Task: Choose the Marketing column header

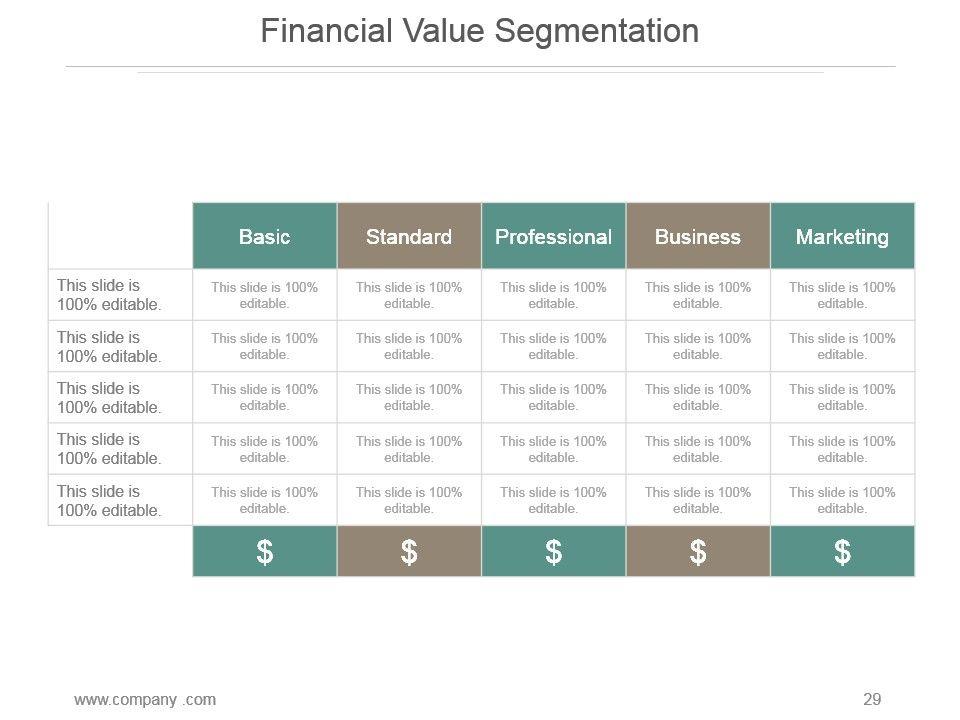Action: coord(842,237)
